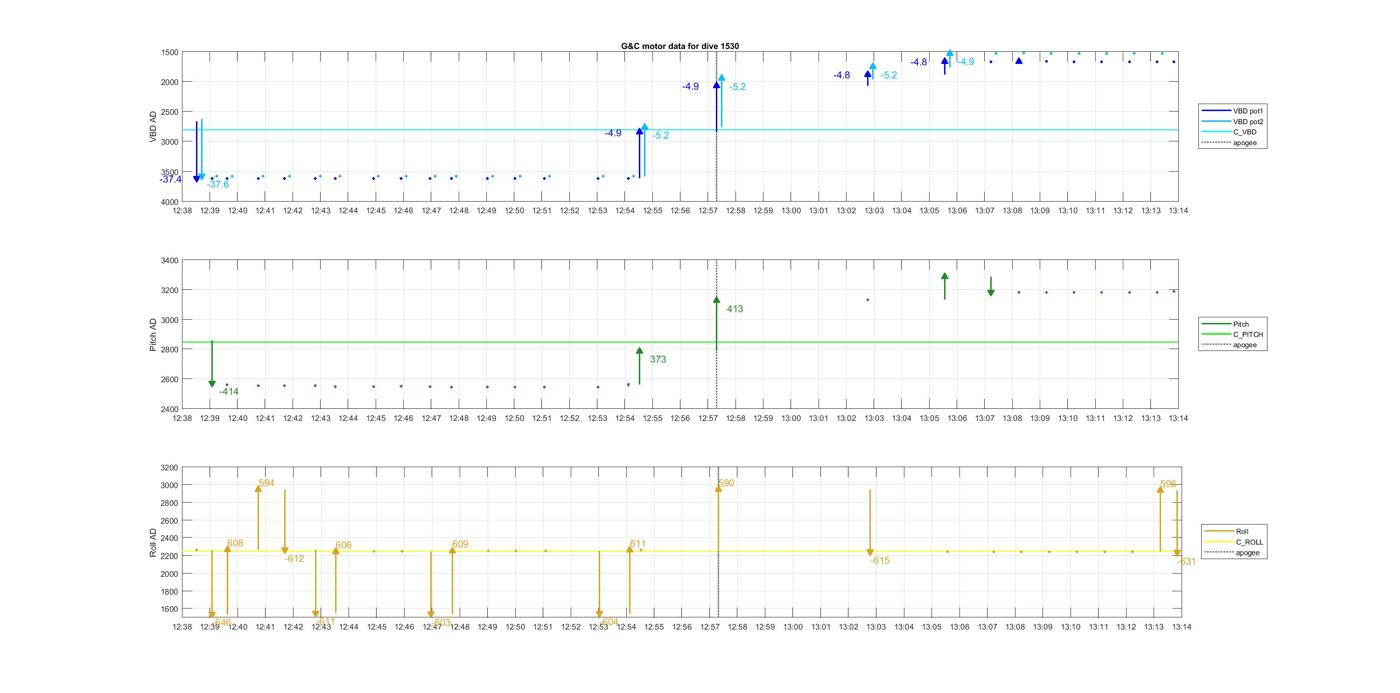Screen dimensions: 1400x693
Task: Click the '606' roll data label
Action: 344,545
